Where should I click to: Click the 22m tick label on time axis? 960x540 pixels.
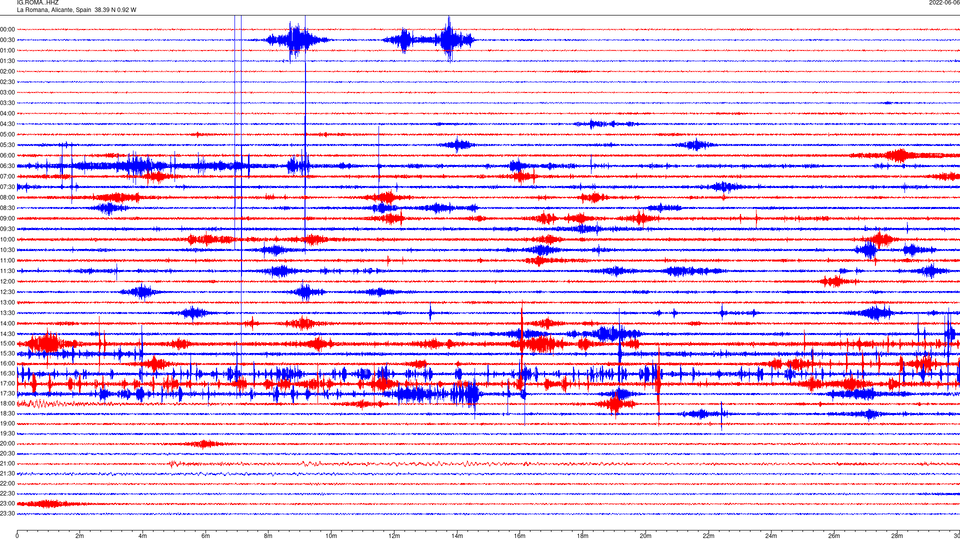point(708,536)
